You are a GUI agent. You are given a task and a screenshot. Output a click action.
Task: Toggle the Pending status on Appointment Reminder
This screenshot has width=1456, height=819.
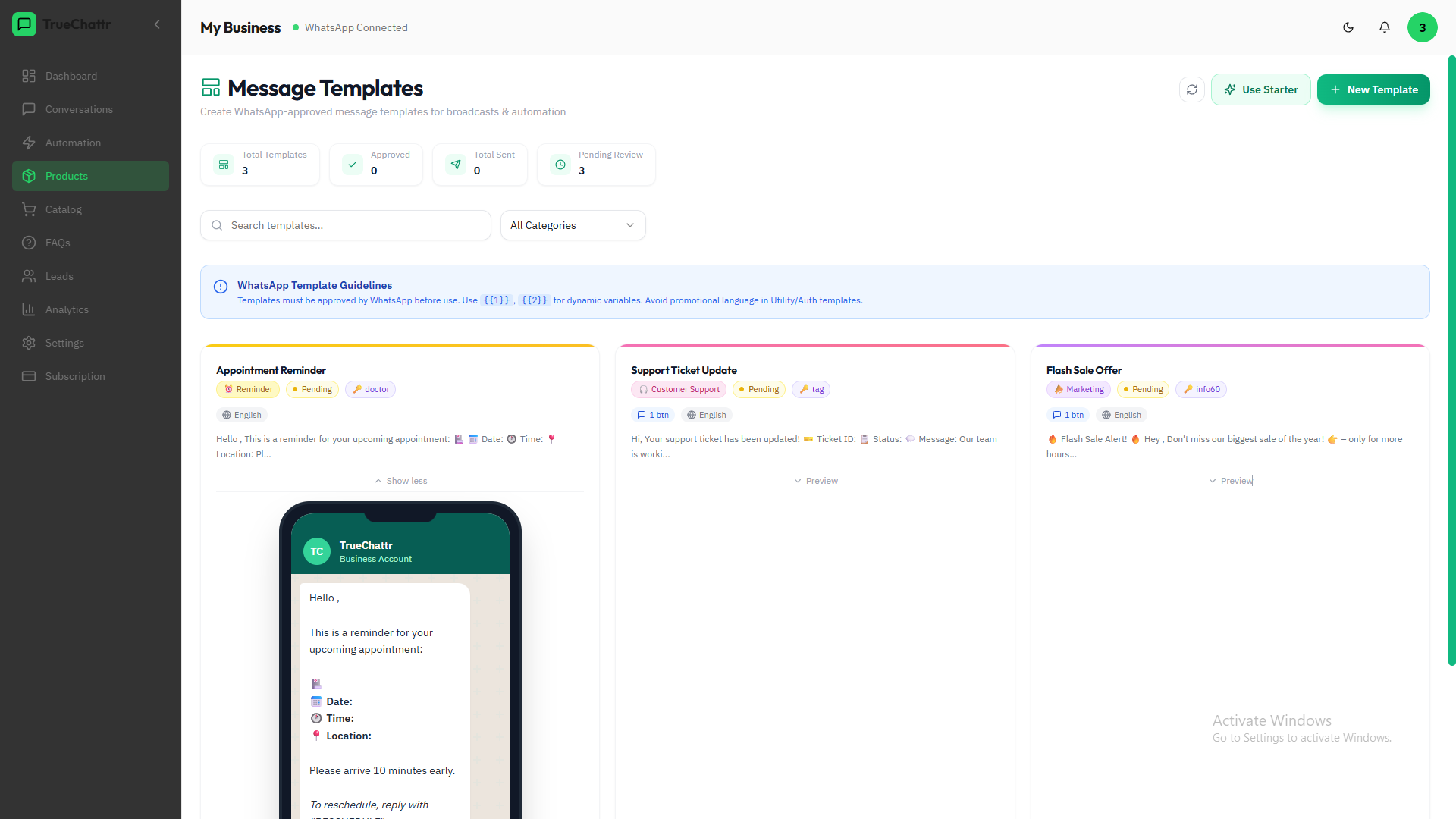312,389
